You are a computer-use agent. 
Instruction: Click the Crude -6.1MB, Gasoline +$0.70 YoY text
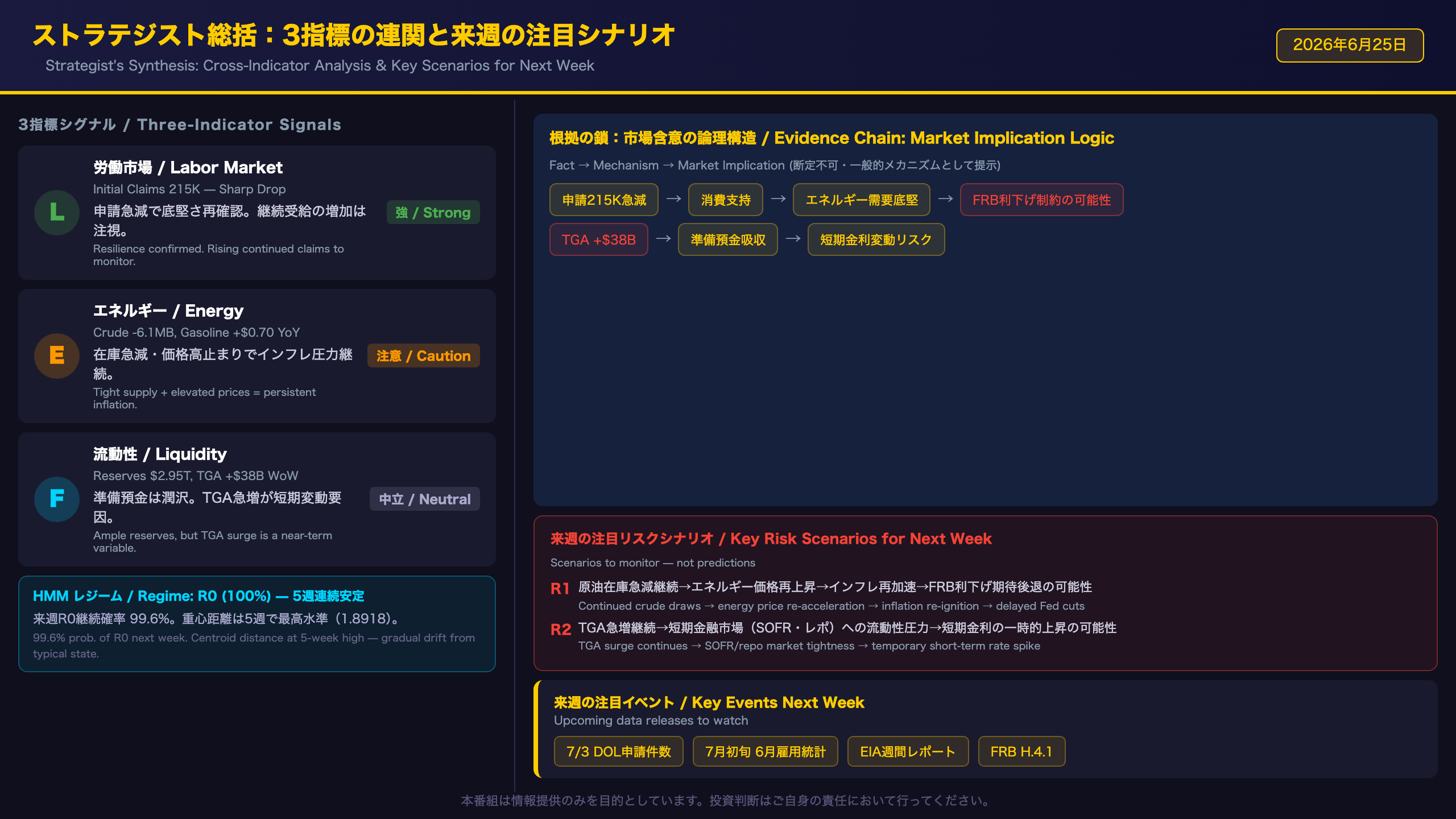click(196, 332)
